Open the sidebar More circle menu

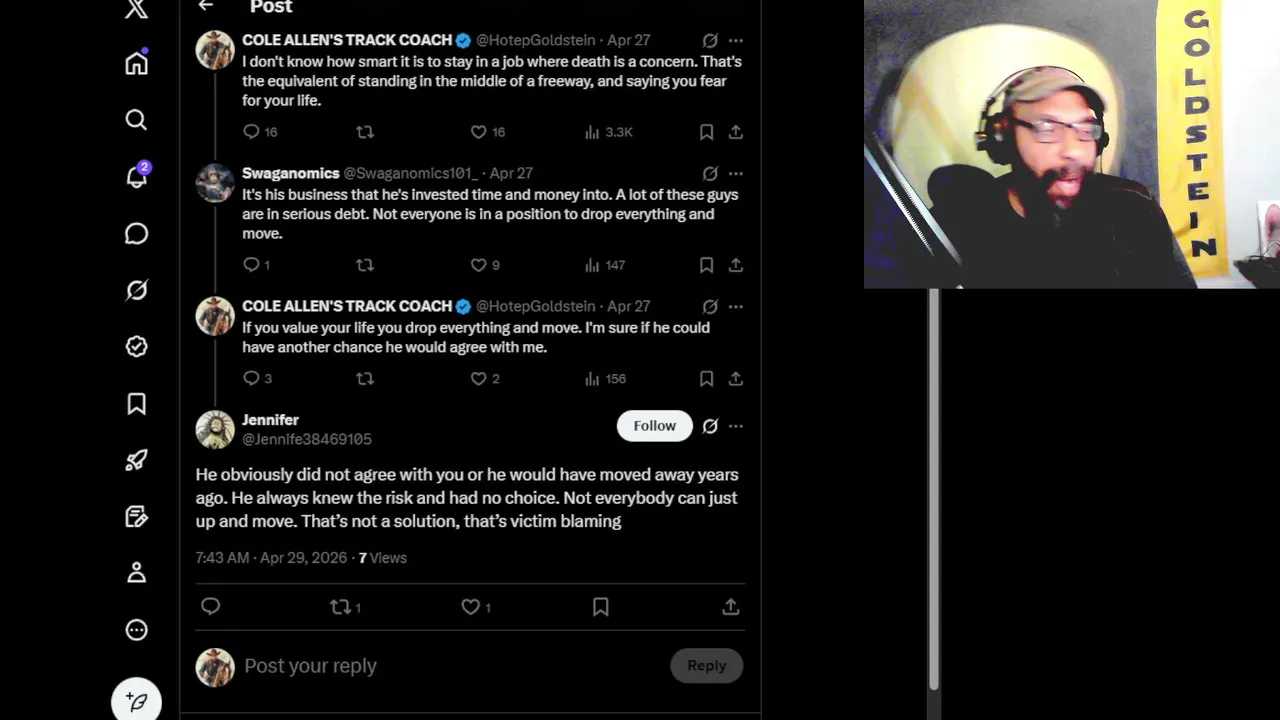(x=136, y=630)
